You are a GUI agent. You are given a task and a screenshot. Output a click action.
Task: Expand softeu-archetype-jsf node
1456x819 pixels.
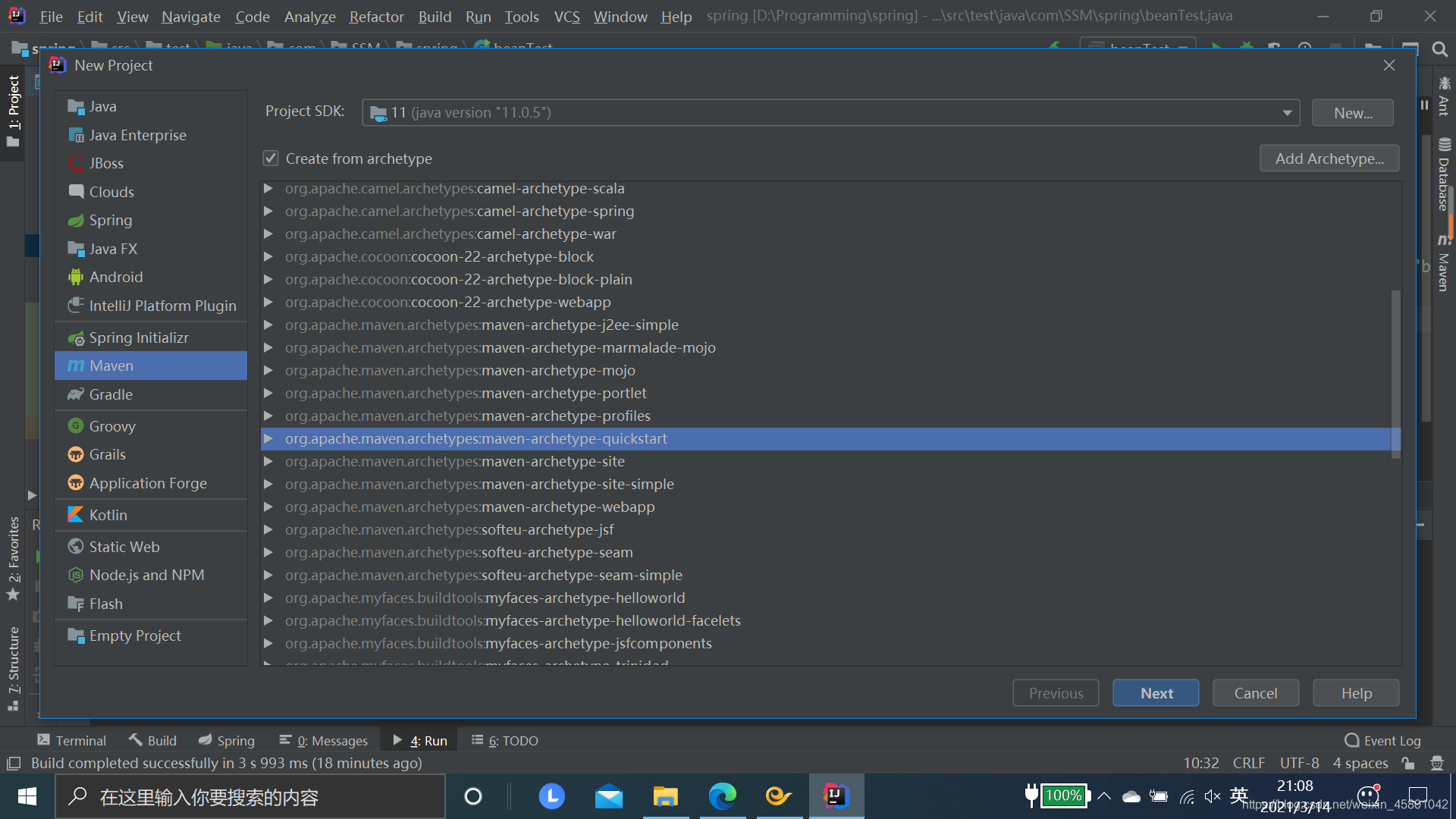[268, 529]
